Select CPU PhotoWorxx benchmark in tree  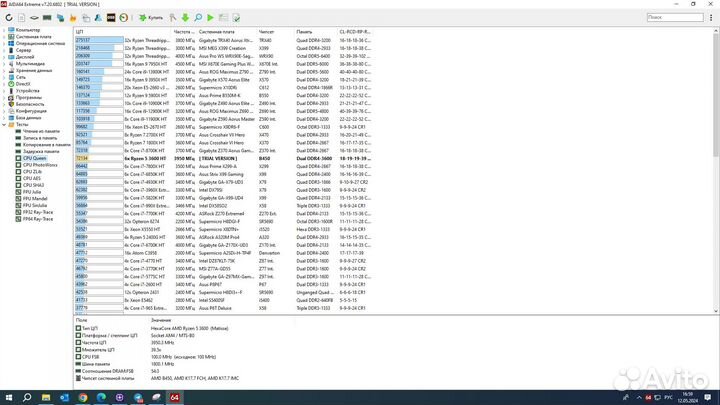(x=40, y=164)
